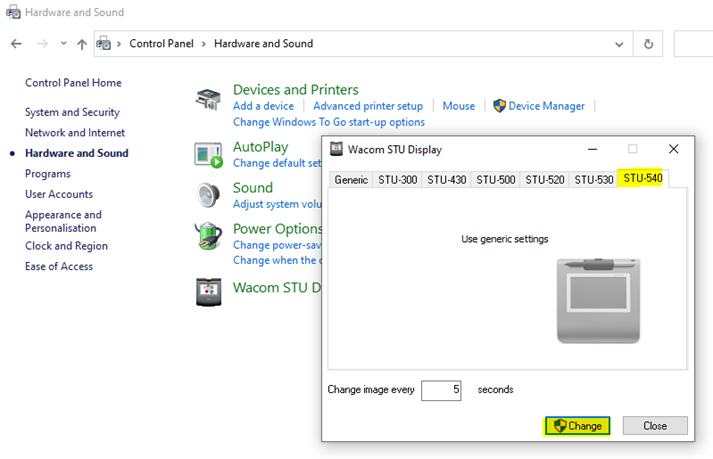Expand the address bar history dropdown

coord(619,44)
